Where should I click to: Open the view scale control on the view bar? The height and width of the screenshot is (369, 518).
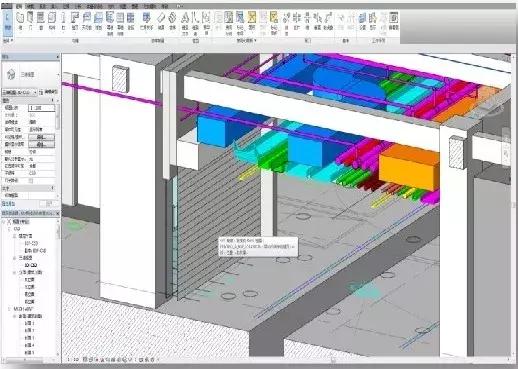tap(73, 360)
